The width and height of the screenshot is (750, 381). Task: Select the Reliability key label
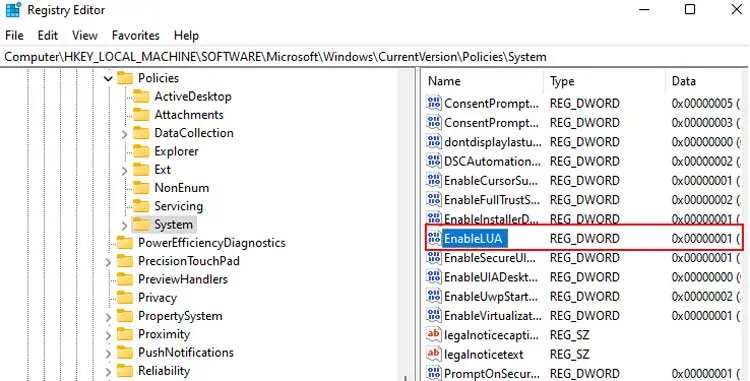[164, 370]
